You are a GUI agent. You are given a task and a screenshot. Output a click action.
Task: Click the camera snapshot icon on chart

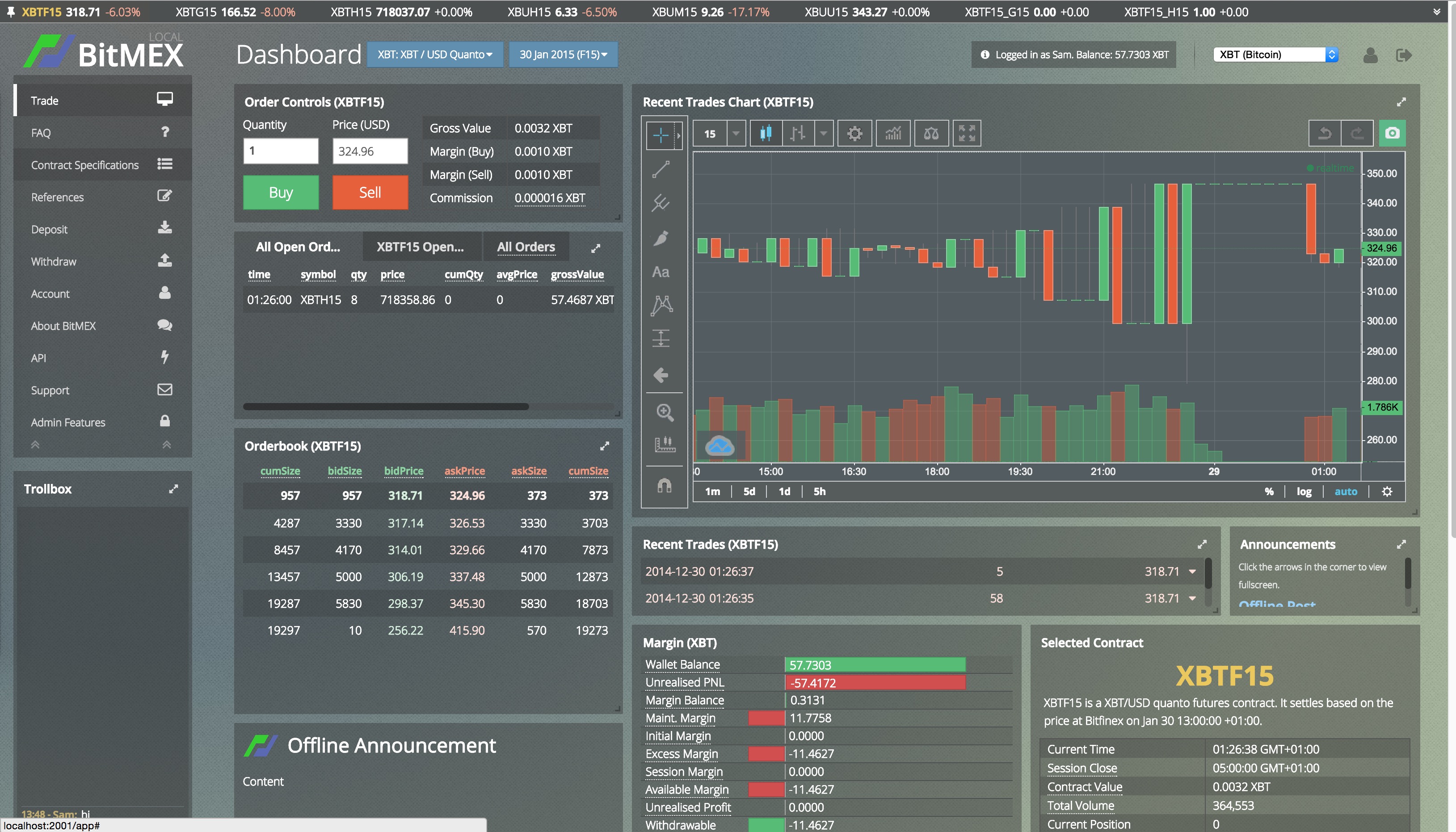pyautogui.click(x=1392, y=133)
